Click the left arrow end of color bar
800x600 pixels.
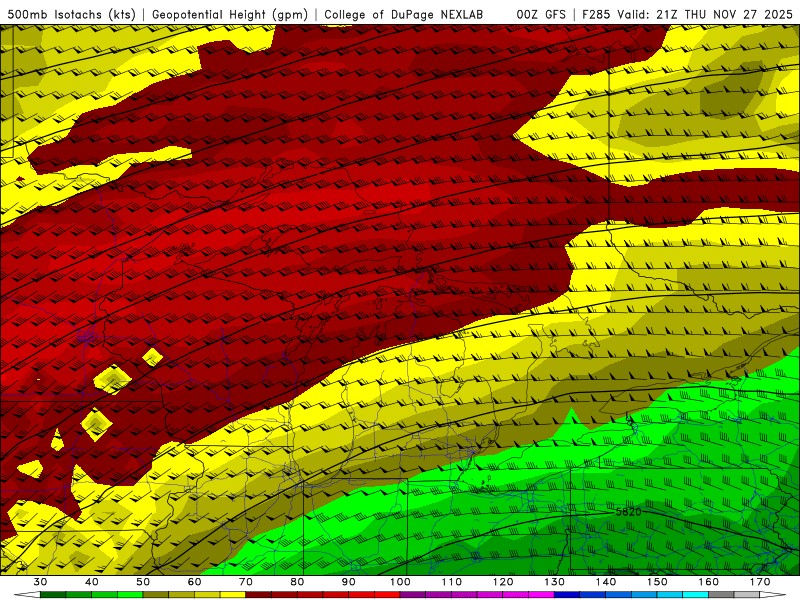[x=27, y=595]
